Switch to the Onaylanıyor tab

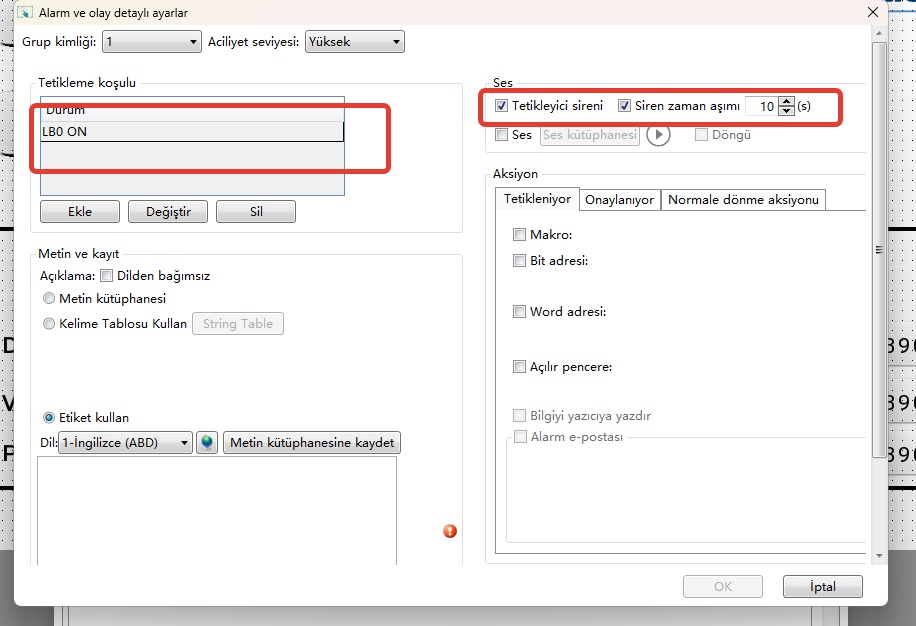click(x=619, y=200)
